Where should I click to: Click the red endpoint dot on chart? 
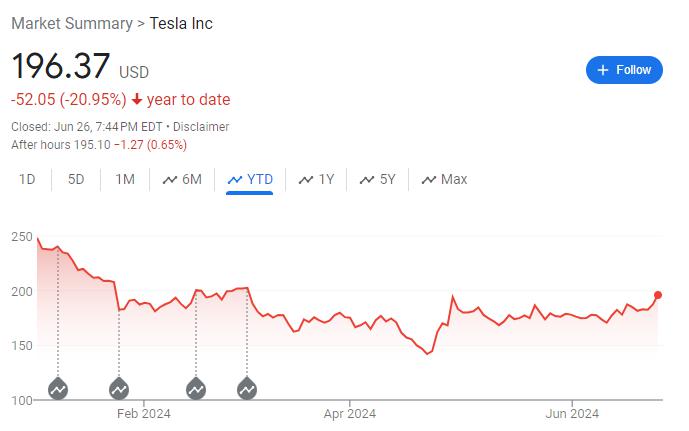(658, 295)
